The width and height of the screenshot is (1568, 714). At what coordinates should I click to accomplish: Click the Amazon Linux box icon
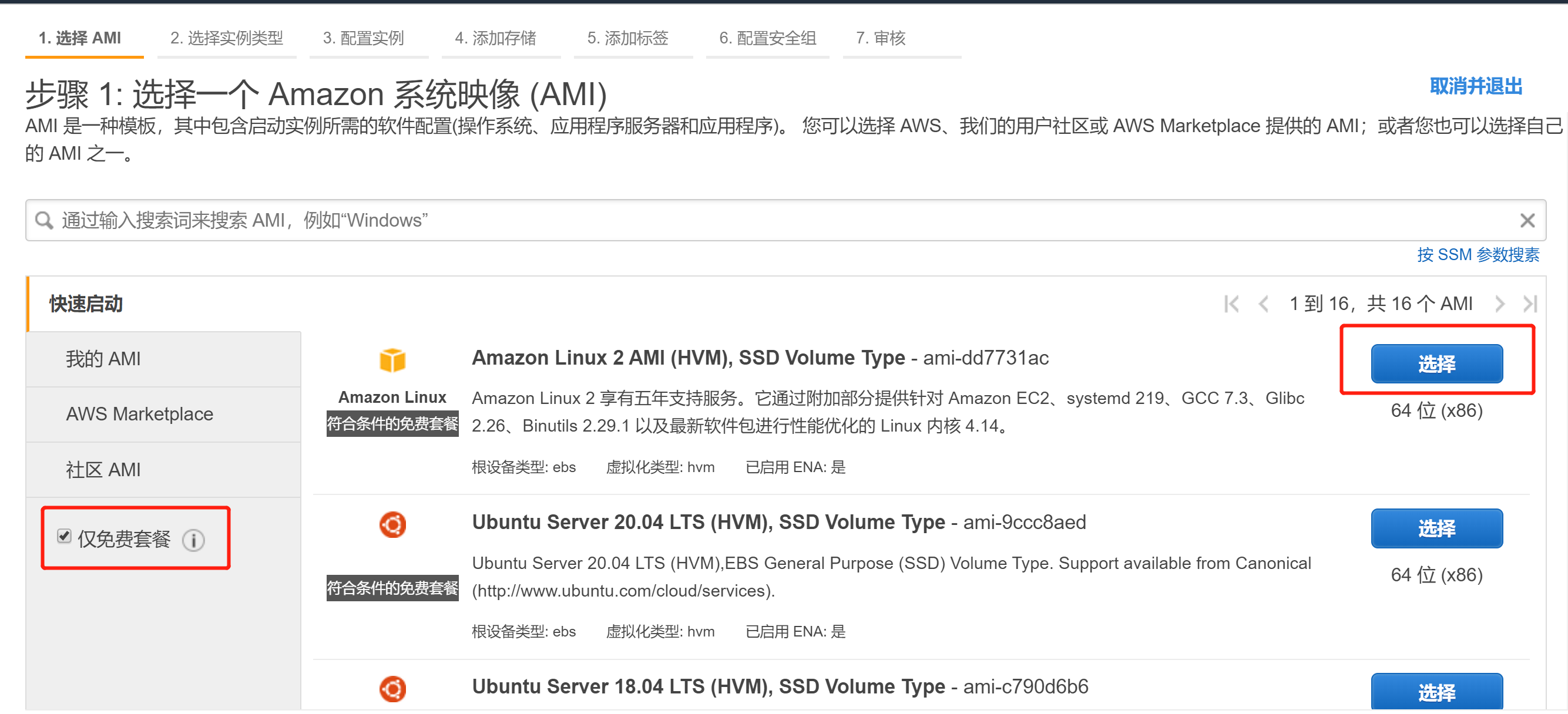[x=392, y=360]
